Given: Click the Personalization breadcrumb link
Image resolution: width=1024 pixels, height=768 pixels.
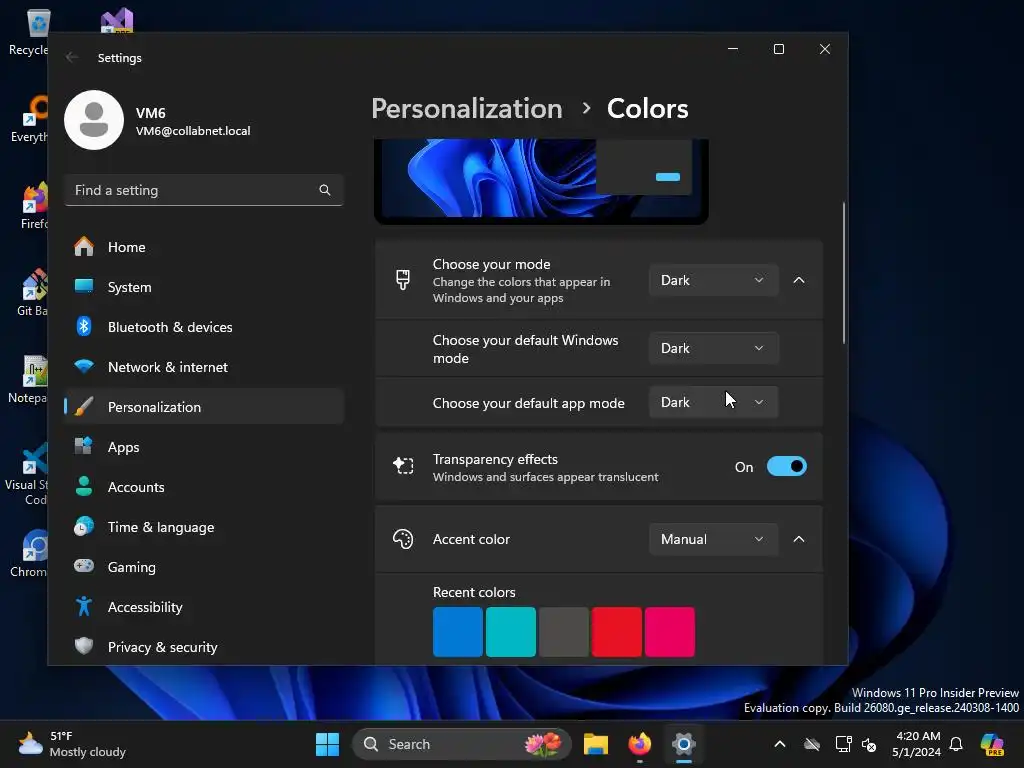Looking at the screenshot, I should 467,108.
